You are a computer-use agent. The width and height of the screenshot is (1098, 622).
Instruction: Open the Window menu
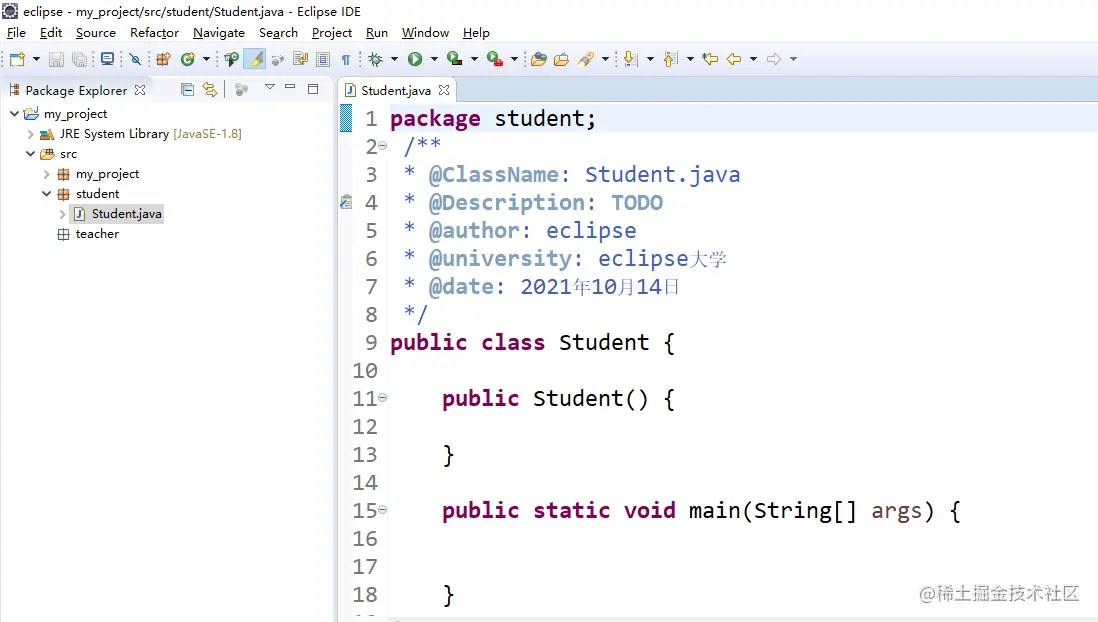pos(425,33)
